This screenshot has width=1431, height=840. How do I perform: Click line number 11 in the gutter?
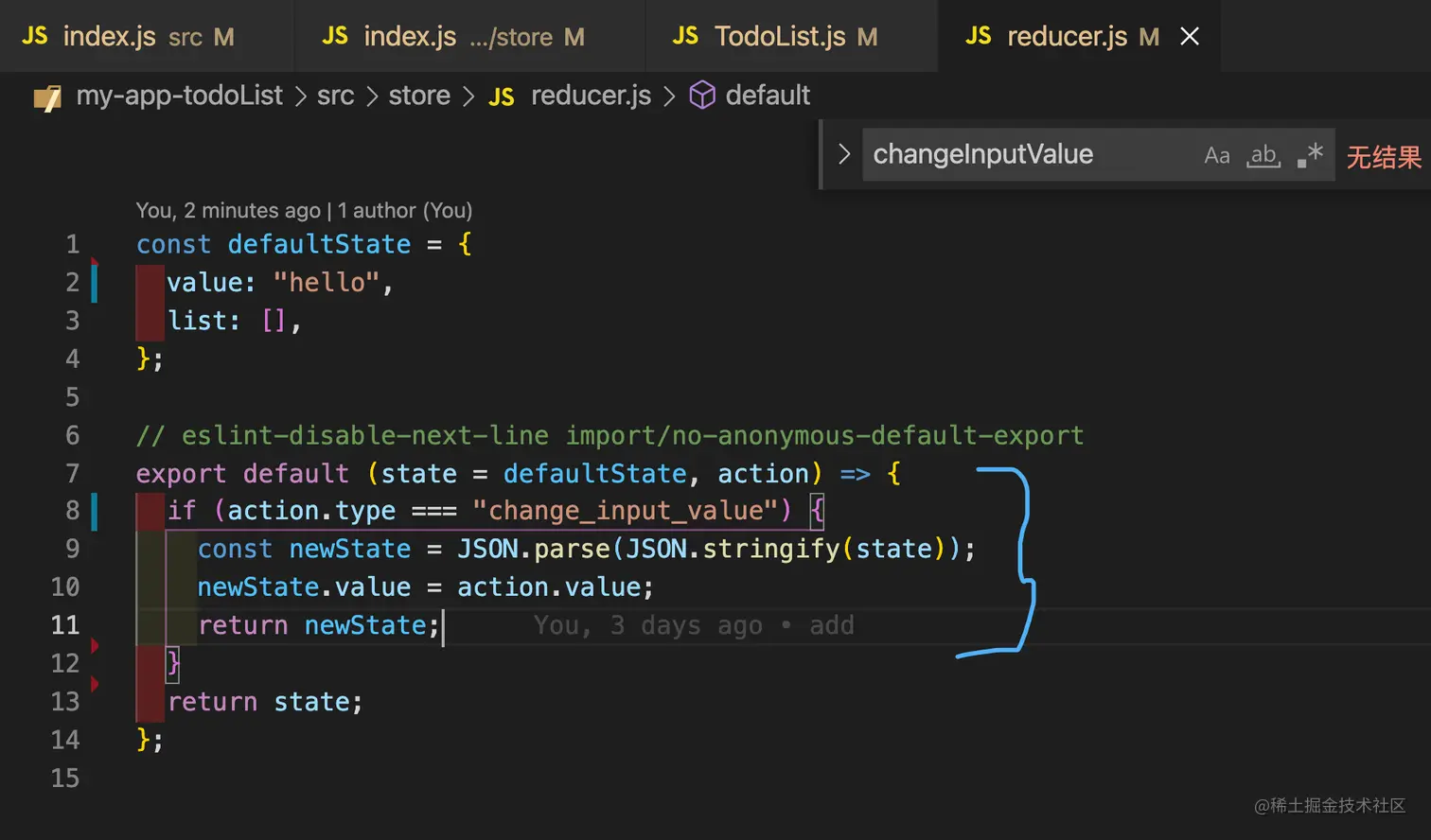65,625
